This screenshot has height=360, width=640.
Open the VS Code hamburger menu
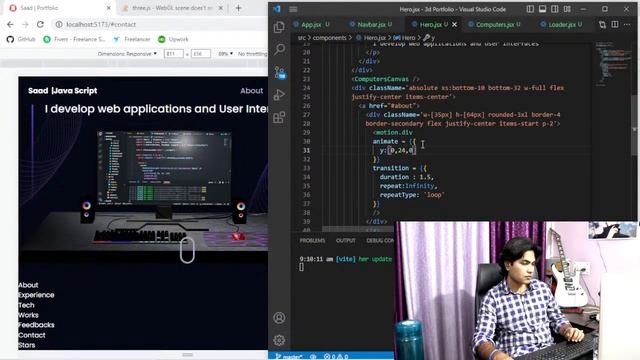[x=293, y=9]
